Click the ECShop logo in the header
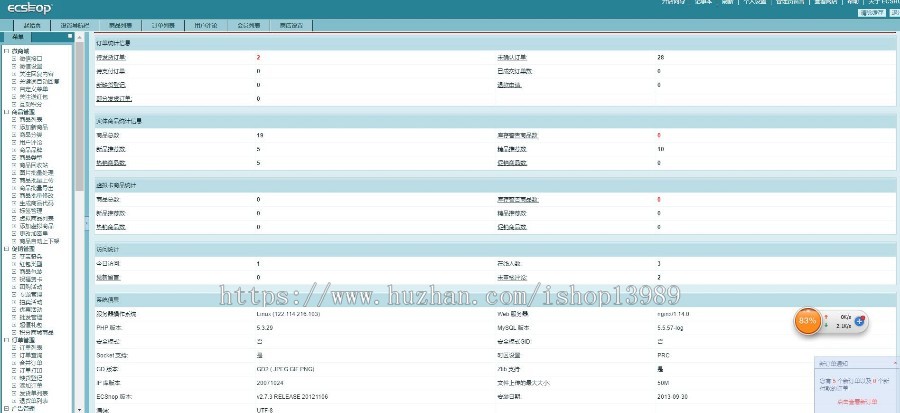The image size is (900, 413). pos(29,8)
